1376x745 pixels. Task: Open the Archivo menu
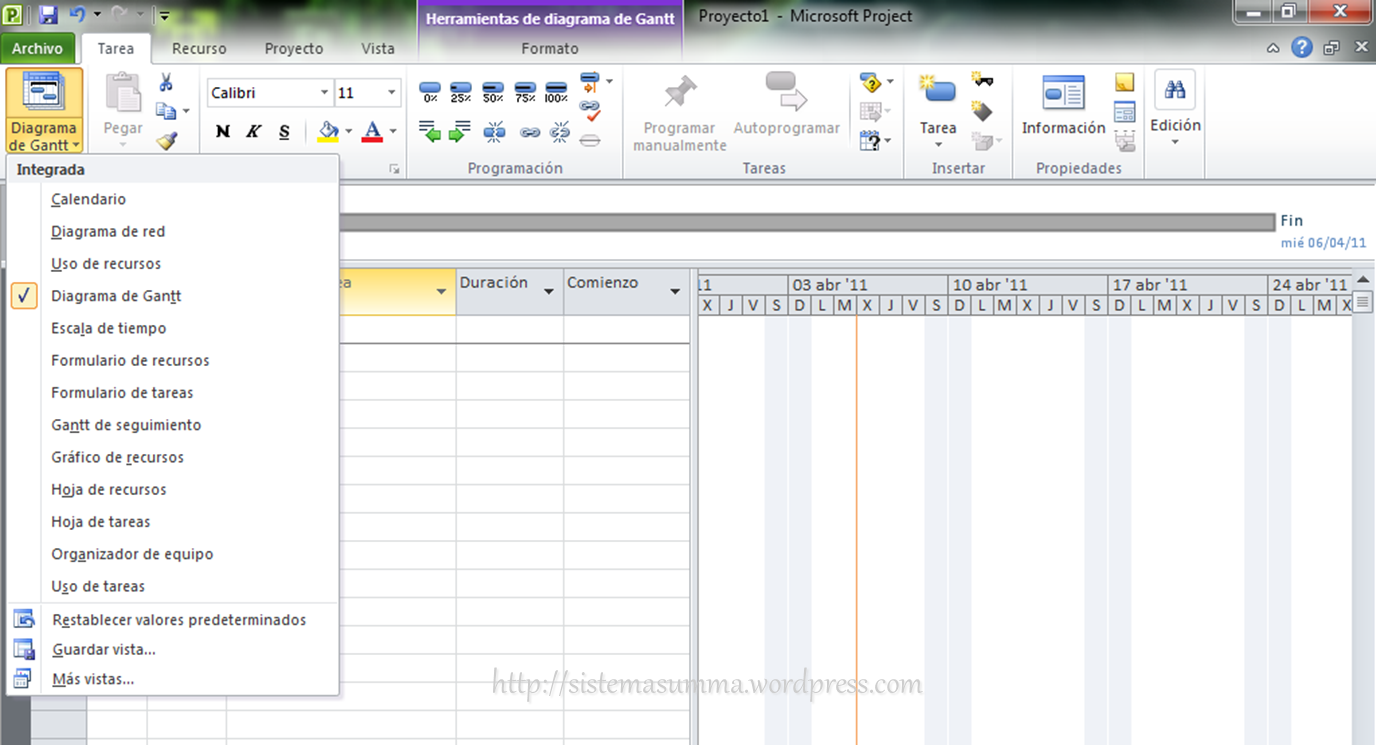pyautogui.click(x=38, y=47)
